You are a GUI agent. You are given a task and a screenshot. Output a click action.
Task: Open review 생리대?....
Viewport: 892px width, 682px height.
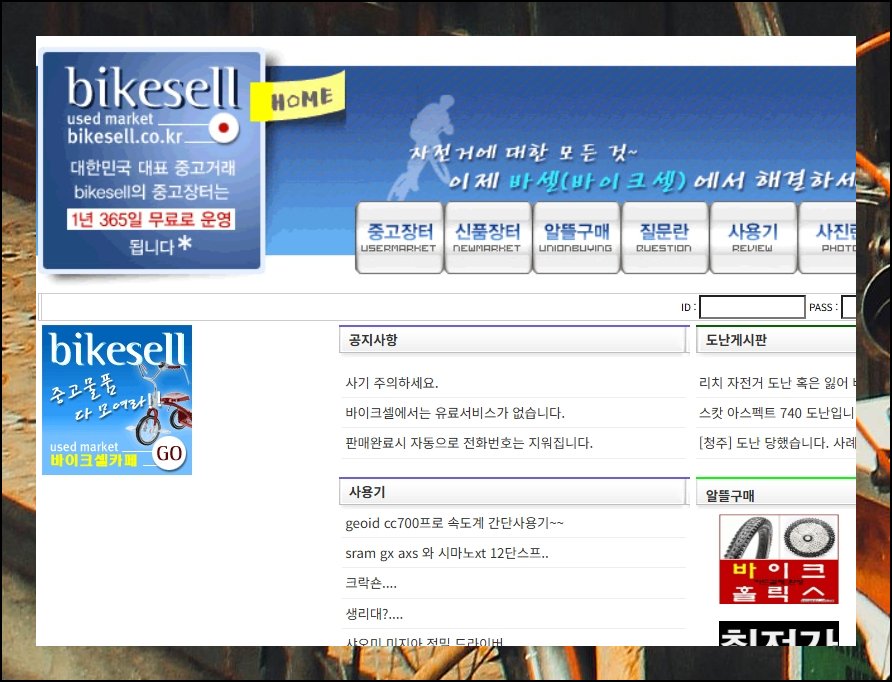tap(374, 614)
